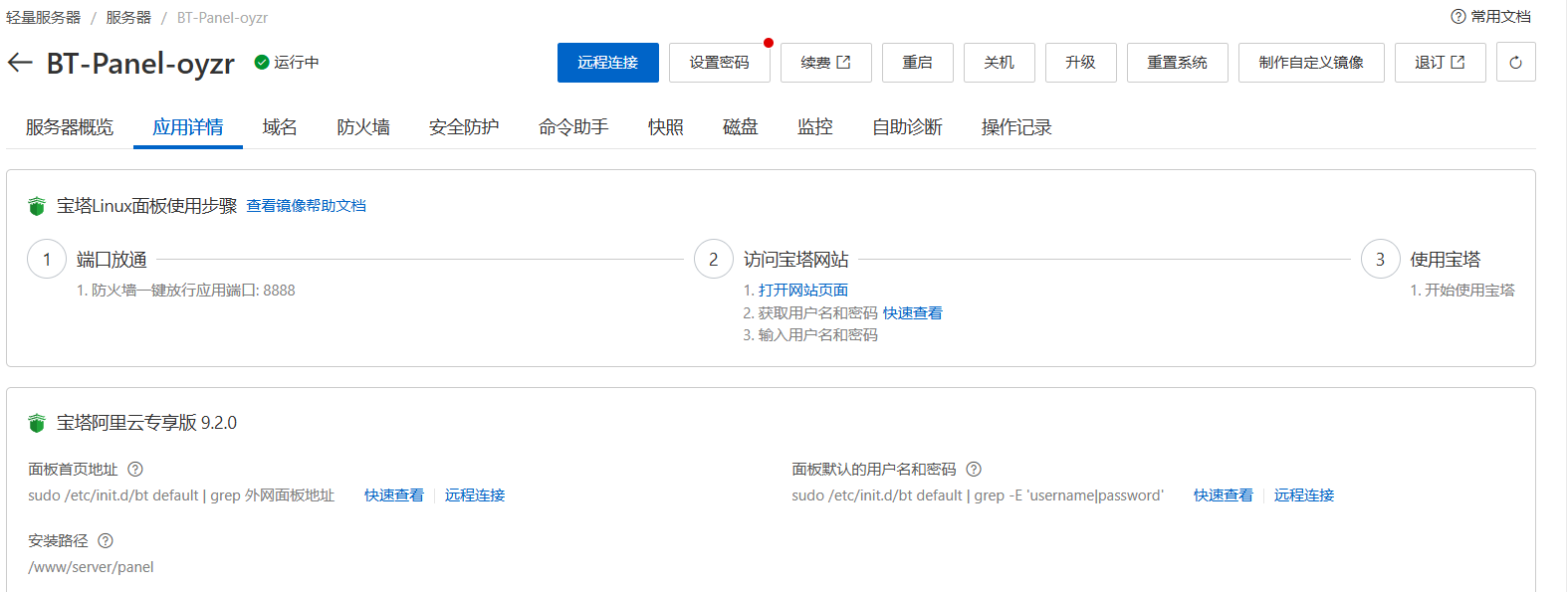Click 快速查看 for the username|password command
This screenshot has width=1568, height=592.
pyautogui.click(x=1224, y=495)
